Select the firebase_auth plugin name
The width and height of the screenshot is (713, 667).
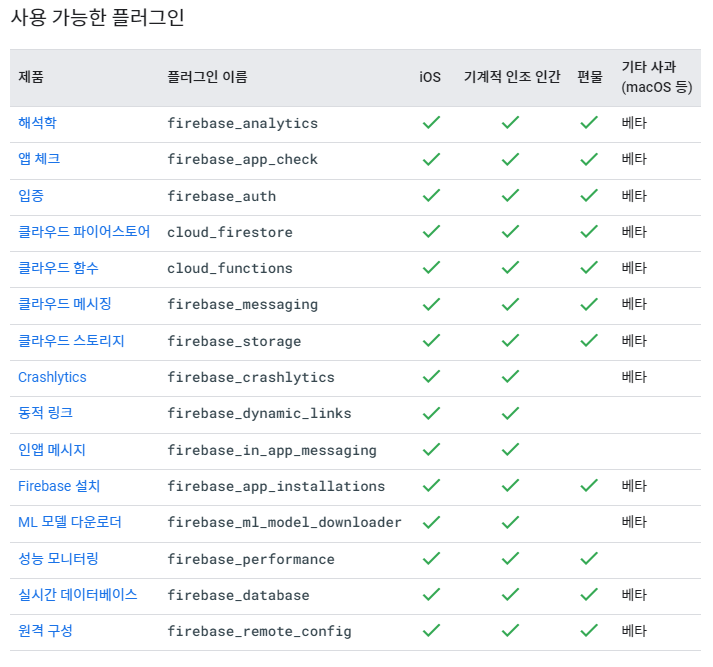coord(221,196)
